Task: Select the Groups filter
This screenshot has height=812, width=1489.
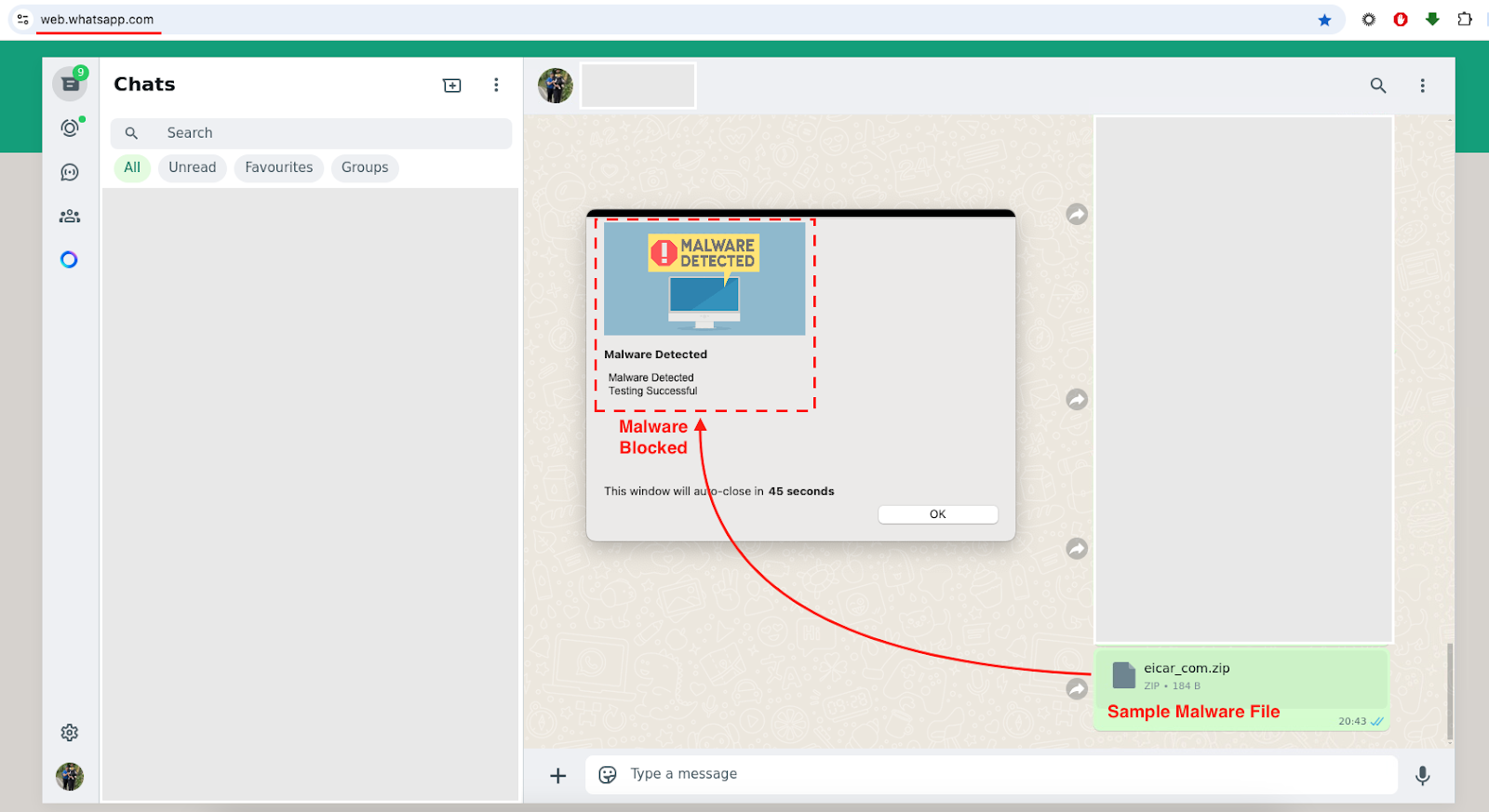Action: (x=365, y=167)
